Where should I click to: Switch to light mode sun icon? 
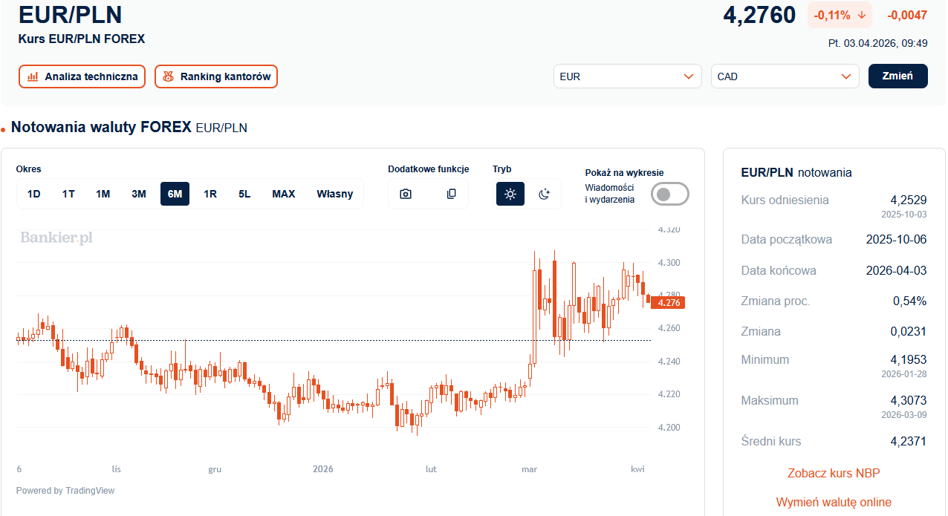tap(510, 194)
